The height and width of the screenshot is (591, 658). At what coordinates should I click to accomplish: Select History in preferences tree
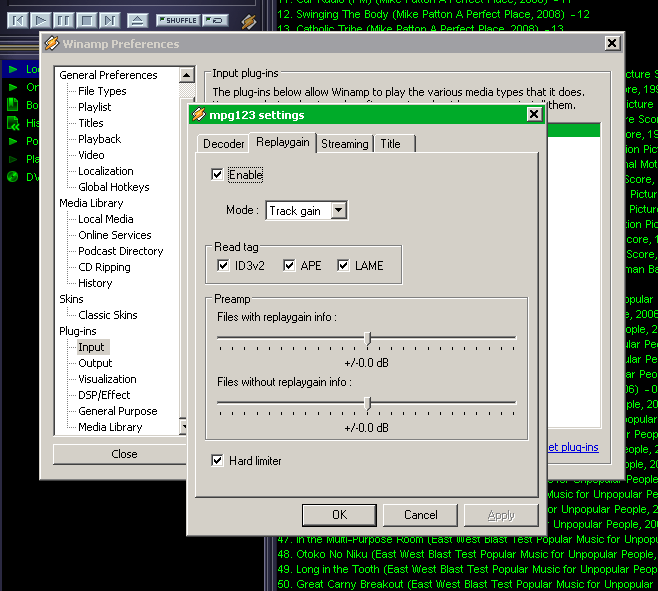tap(95, 283)
